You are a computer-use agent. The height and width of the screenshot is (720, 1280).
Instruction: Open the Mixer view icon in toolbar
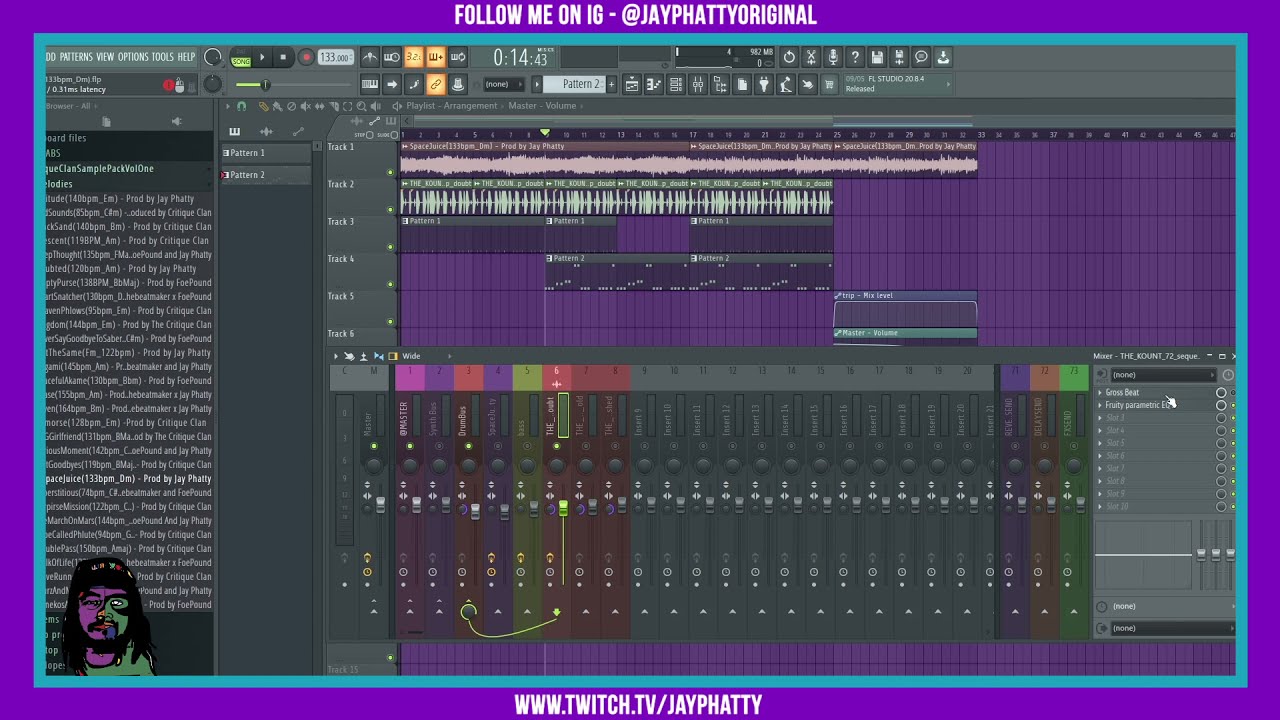(698, 85)
